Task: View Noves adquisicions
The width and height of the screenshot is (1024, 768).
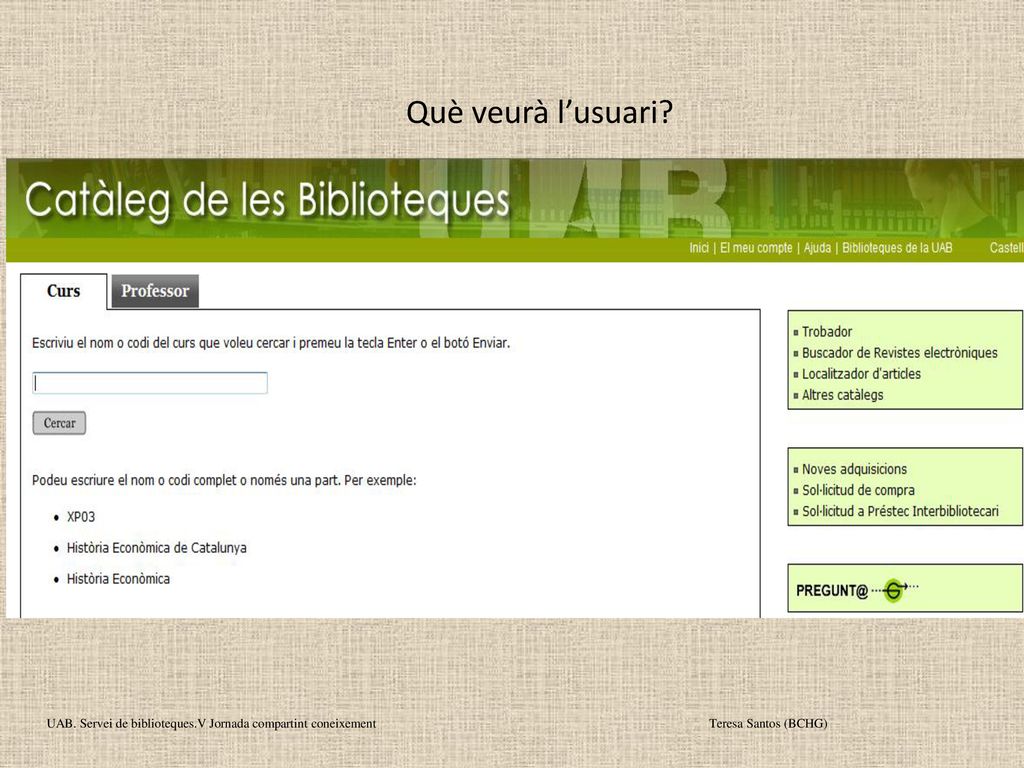Action: pyautogui.click(x=854, y=469)
